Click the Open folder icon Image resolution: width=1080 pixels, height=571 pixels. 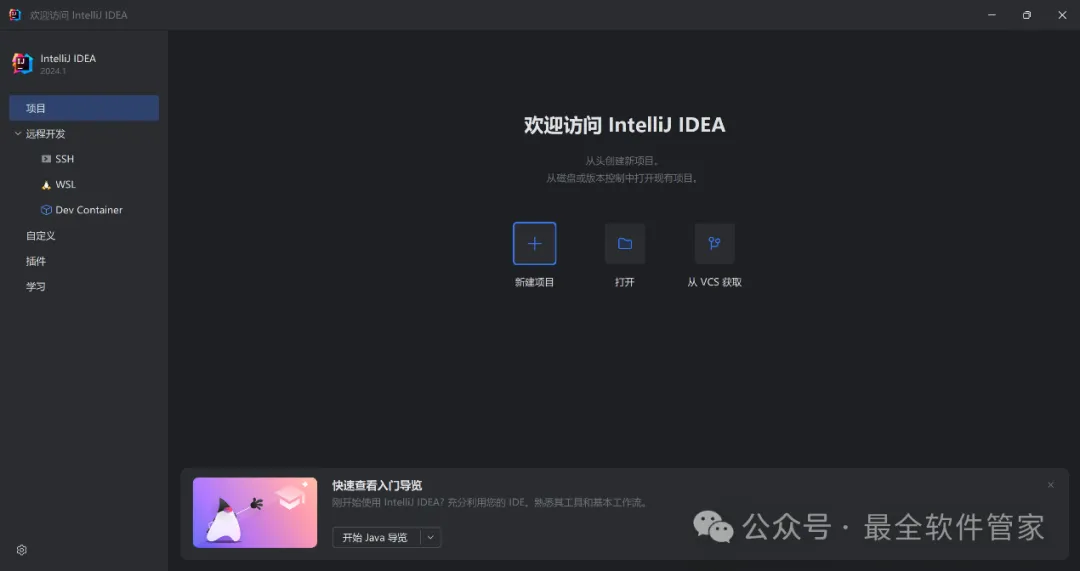point(625,243)
